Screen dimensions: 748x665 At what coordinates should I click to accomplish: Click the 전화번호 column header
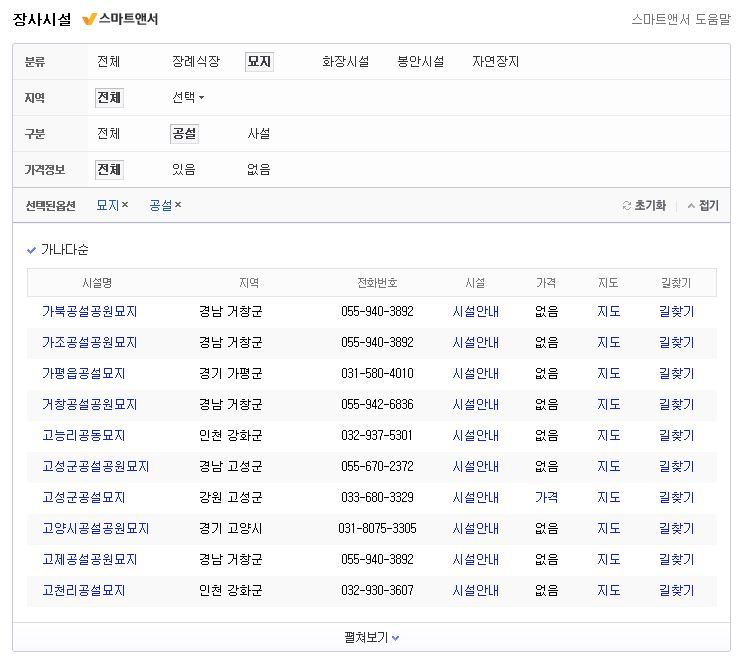tap(377, 283)
